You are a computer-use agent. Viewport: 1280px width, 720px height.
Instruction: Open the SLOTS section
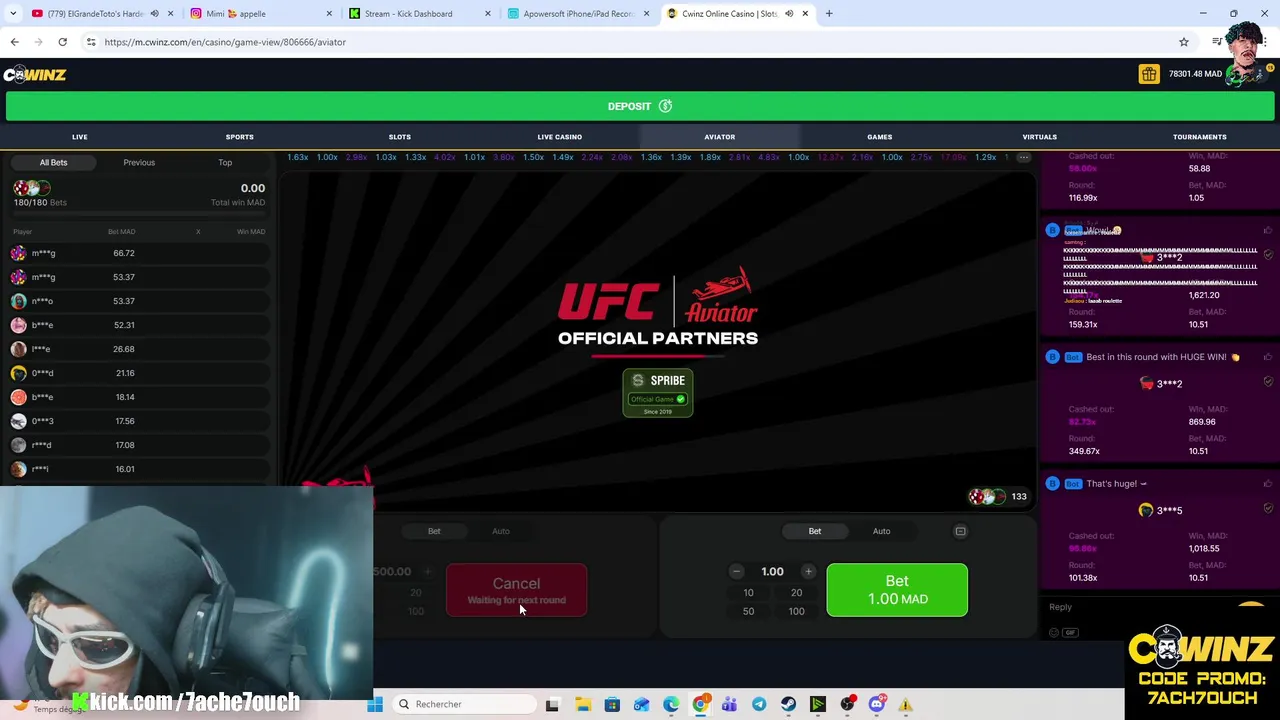(x=400, y=137)
